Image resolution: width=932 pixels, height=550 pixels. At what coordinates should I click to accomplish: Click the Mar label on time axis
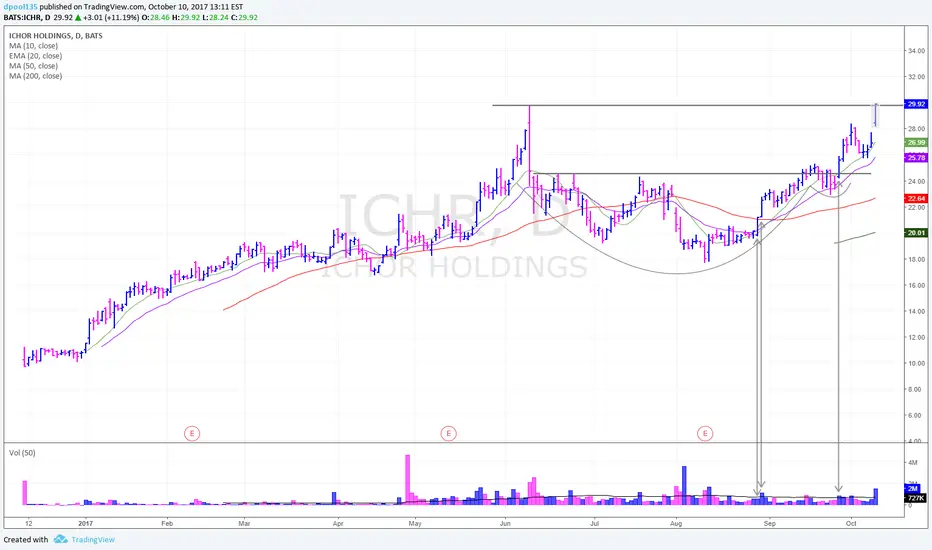pos(244,524)
